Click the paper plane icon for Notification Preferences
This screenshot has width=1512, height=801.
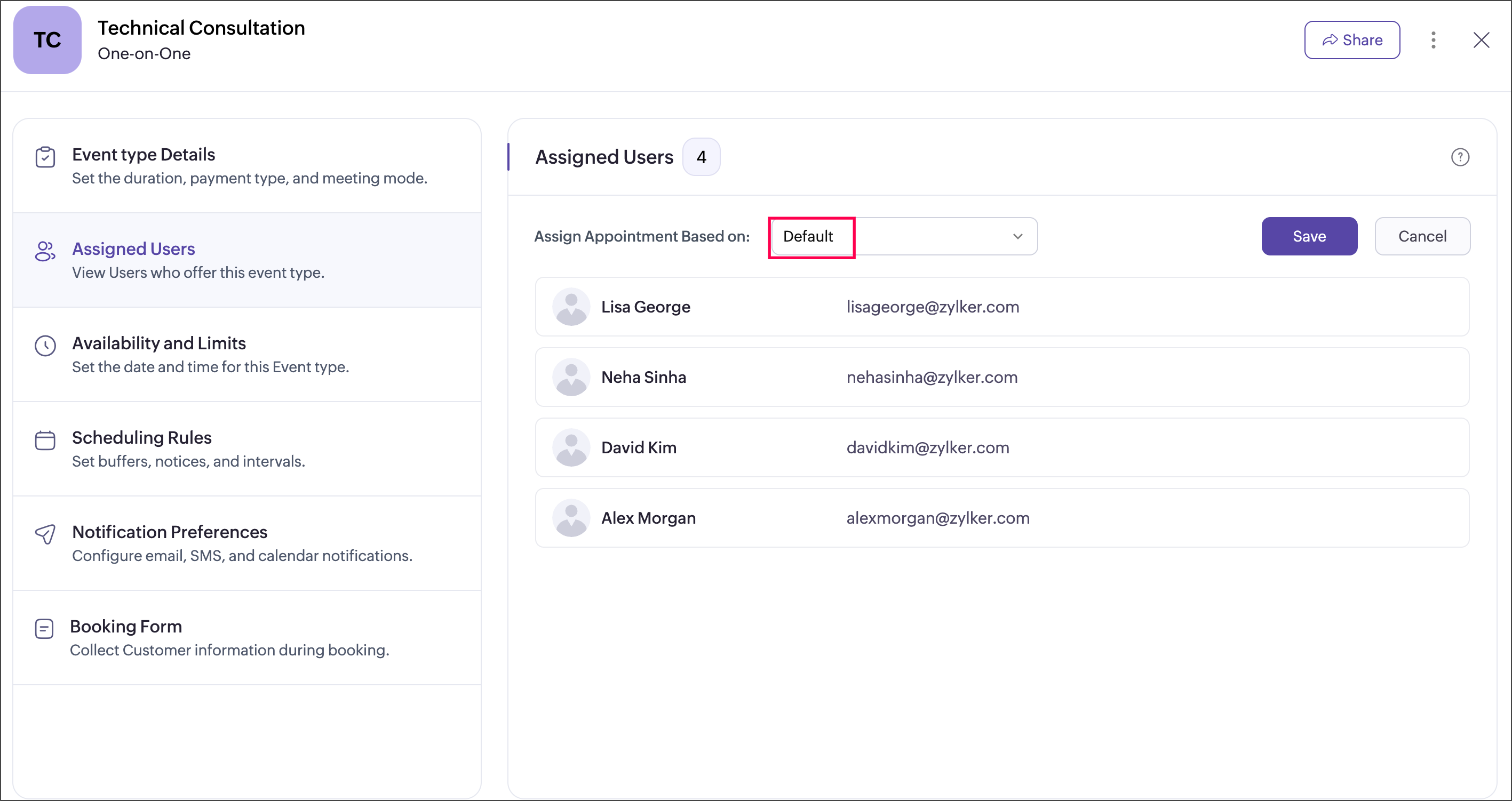coord(45,534)
